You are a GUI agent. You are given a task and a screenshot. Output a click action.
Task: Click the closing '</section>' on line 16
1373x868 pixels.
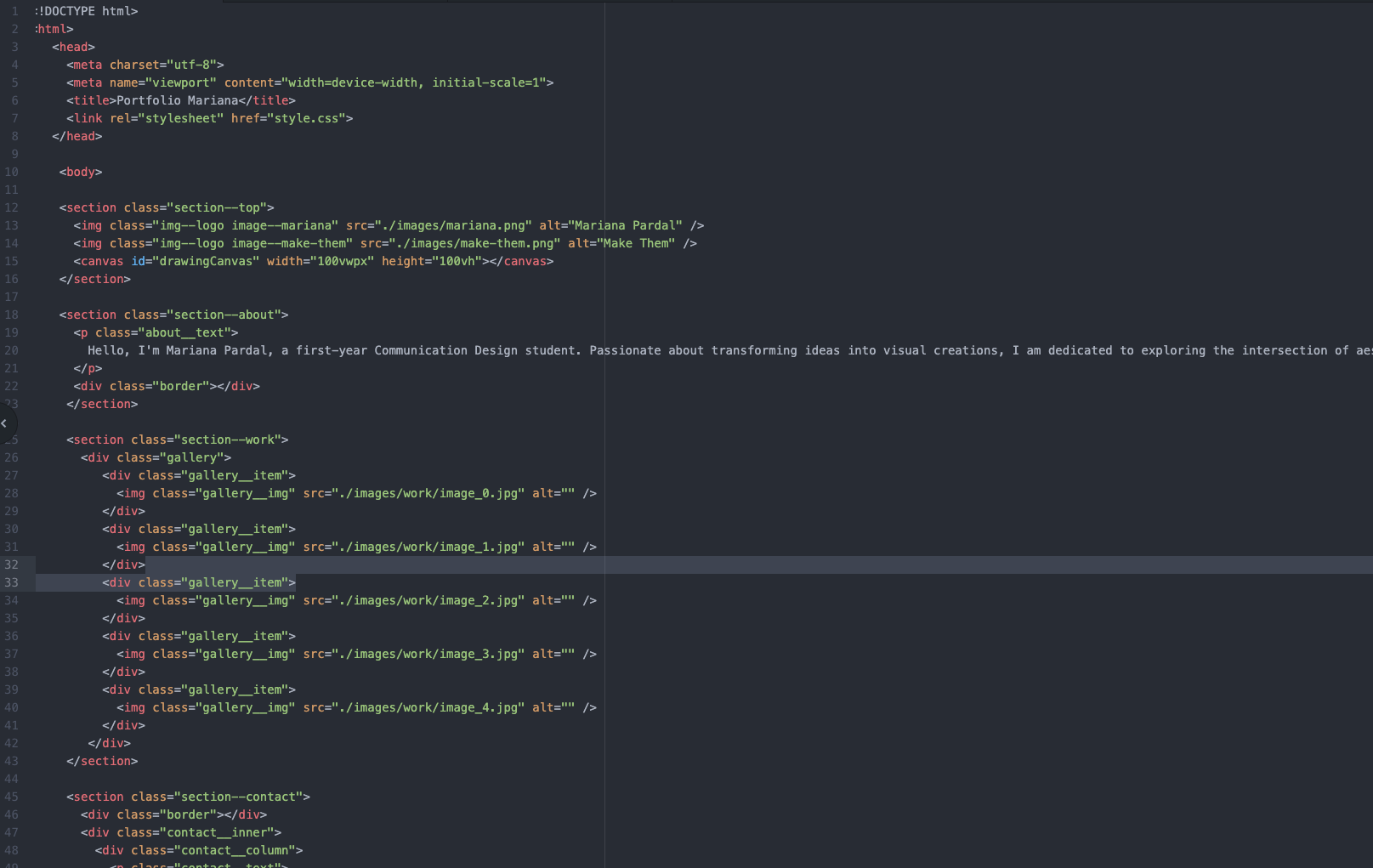[95, 279]
